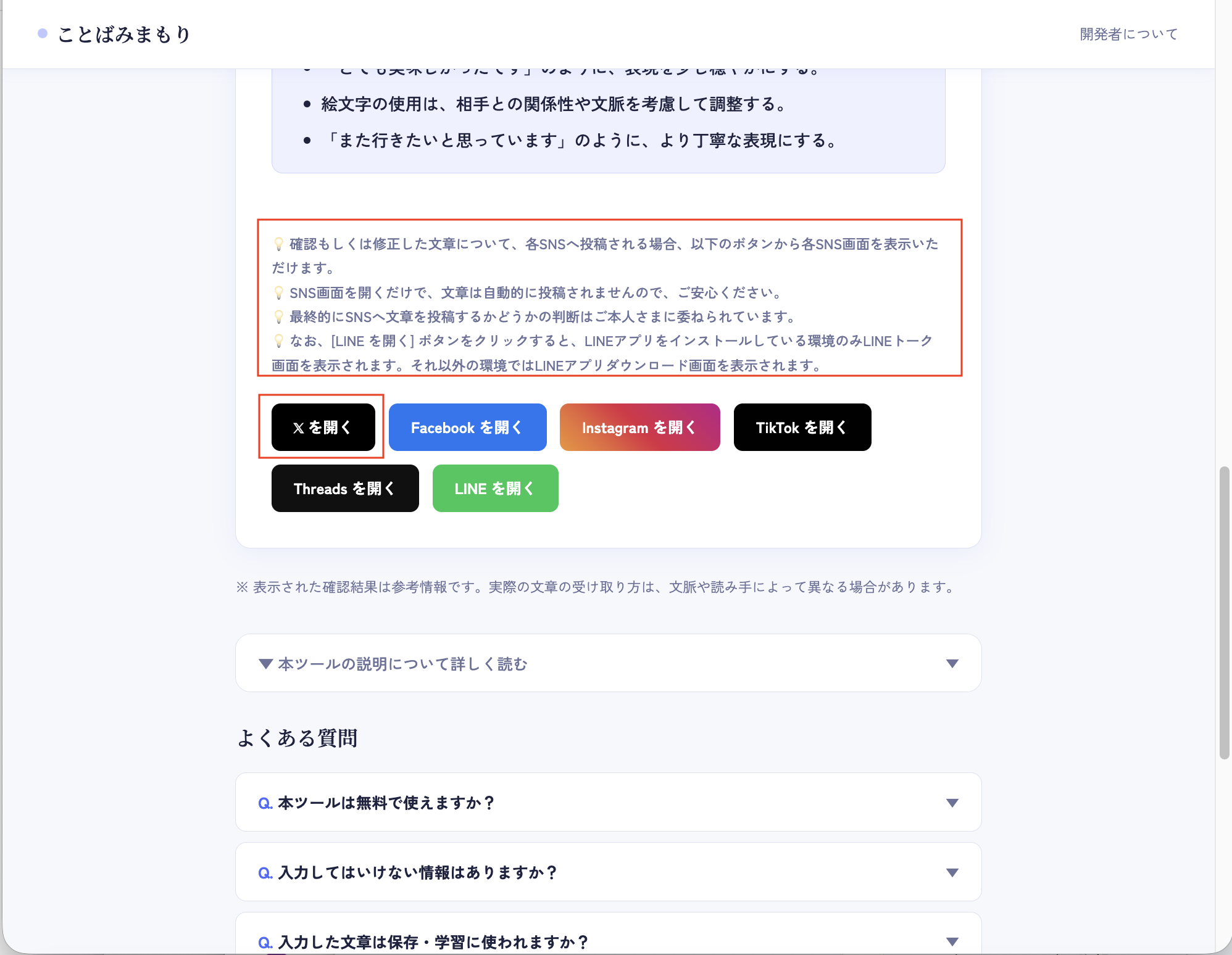Open the 開発者について page link
Screen dimensions: 1232x955
point(1128,34)
